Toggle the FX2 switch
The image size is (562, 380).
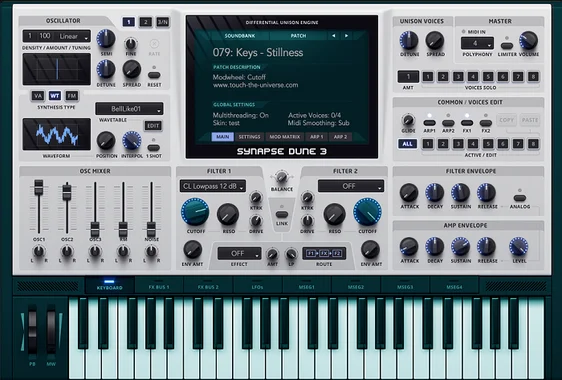point(486,123)
